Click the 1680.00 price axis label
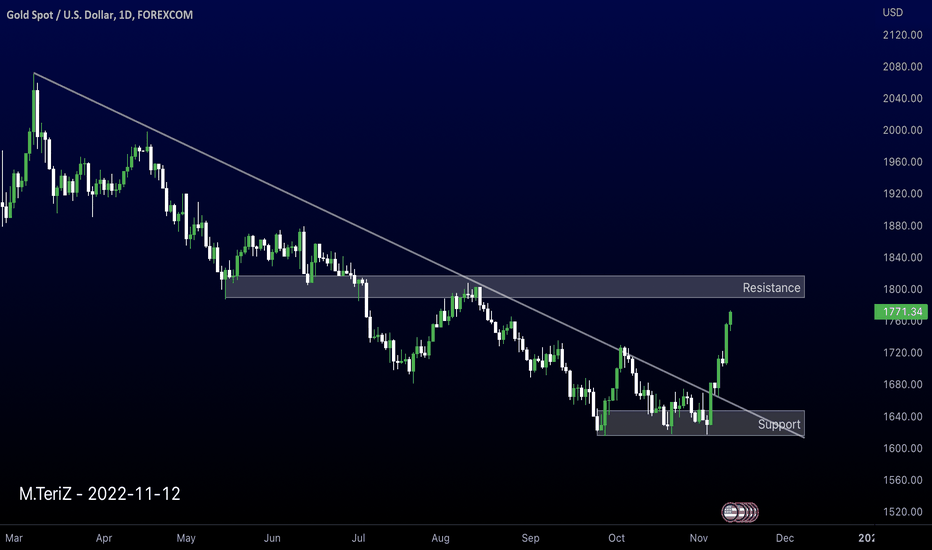Viewport: 932px width, 550px height. point(902,385)
